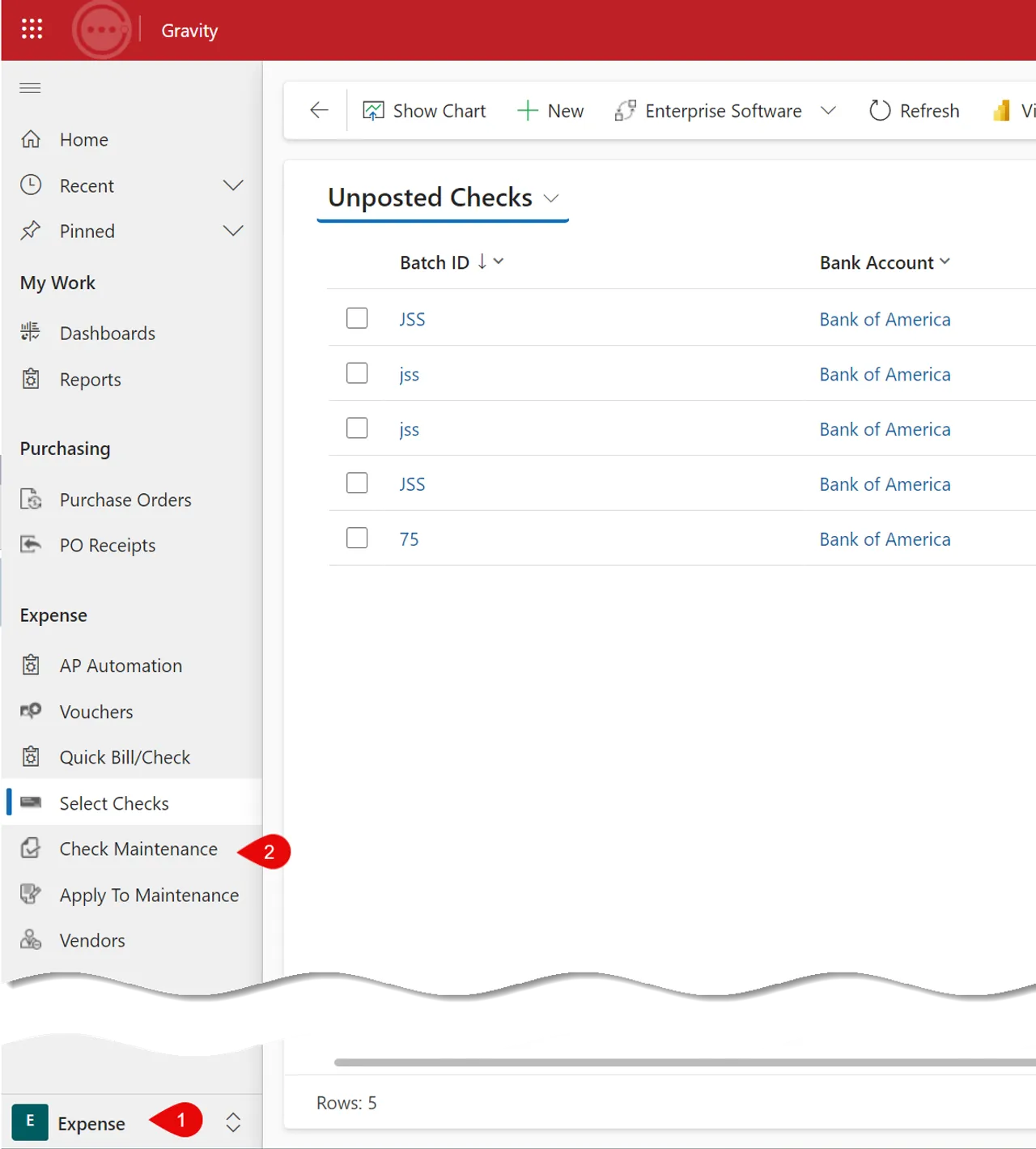Expand the Unposted Checks view dropdown
The image size is (1036, 1149).
552,198
